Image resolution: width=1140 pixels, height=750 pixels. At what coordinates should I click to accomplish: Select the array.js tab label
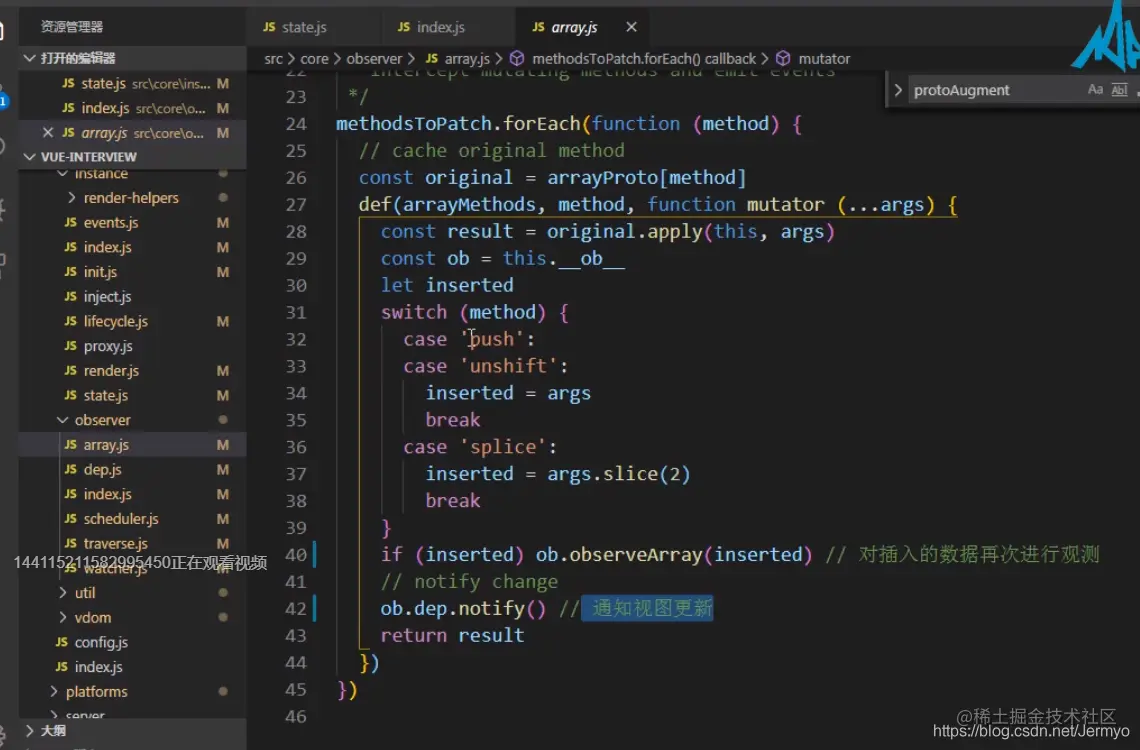click(574, 28)
